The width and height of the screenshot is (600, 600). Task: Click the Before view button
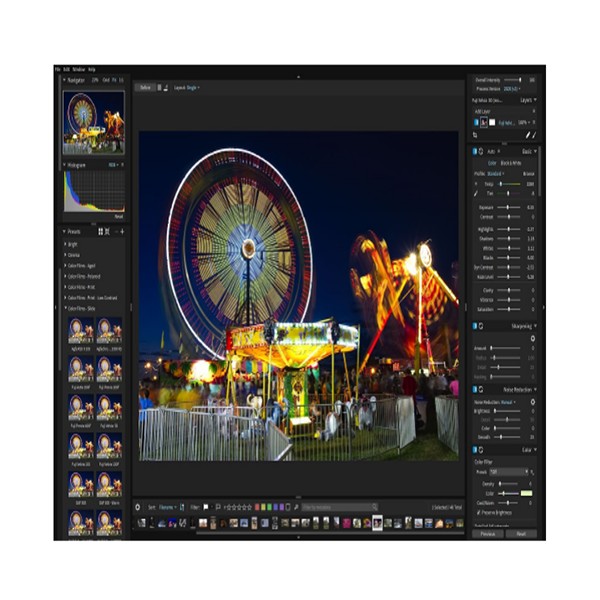(x=145, y=88)
